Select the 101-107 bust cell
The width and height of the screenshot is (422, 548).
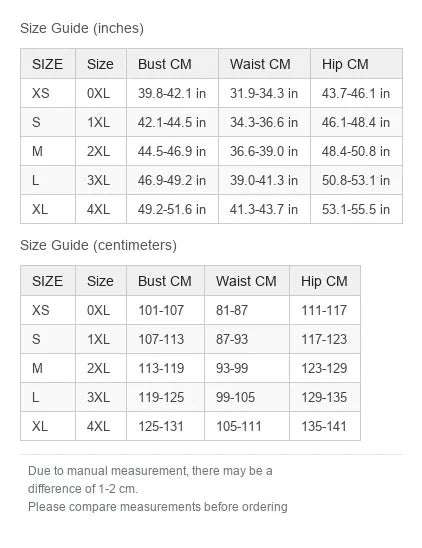(x=165, y=310)
